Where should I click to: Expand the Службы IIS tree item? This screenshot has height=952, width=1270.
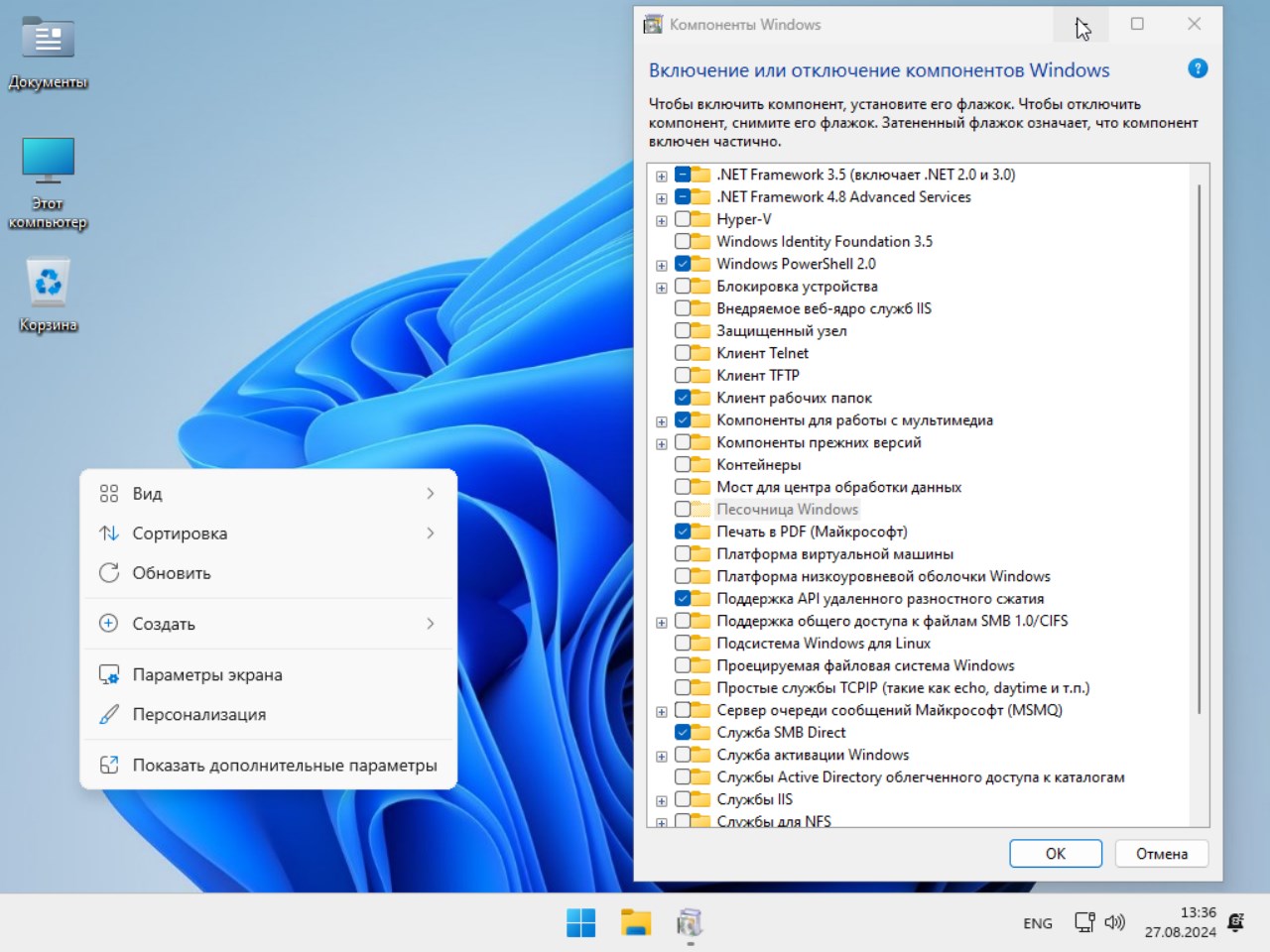click(661, 799)
